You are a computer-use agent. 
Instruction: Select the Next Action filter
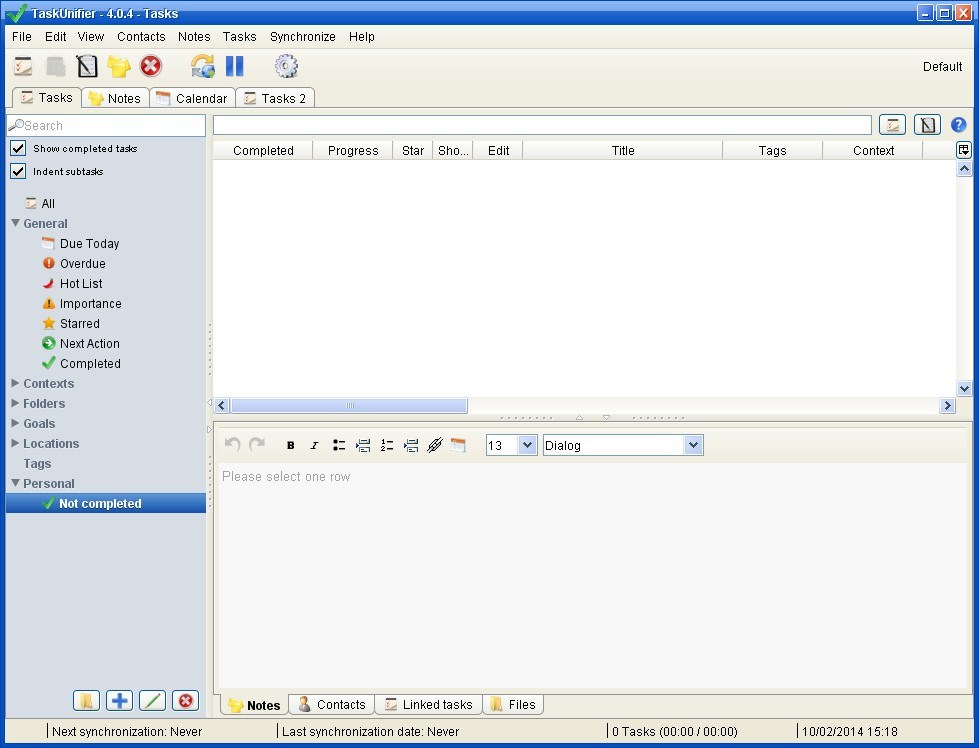tap(89, 343)
